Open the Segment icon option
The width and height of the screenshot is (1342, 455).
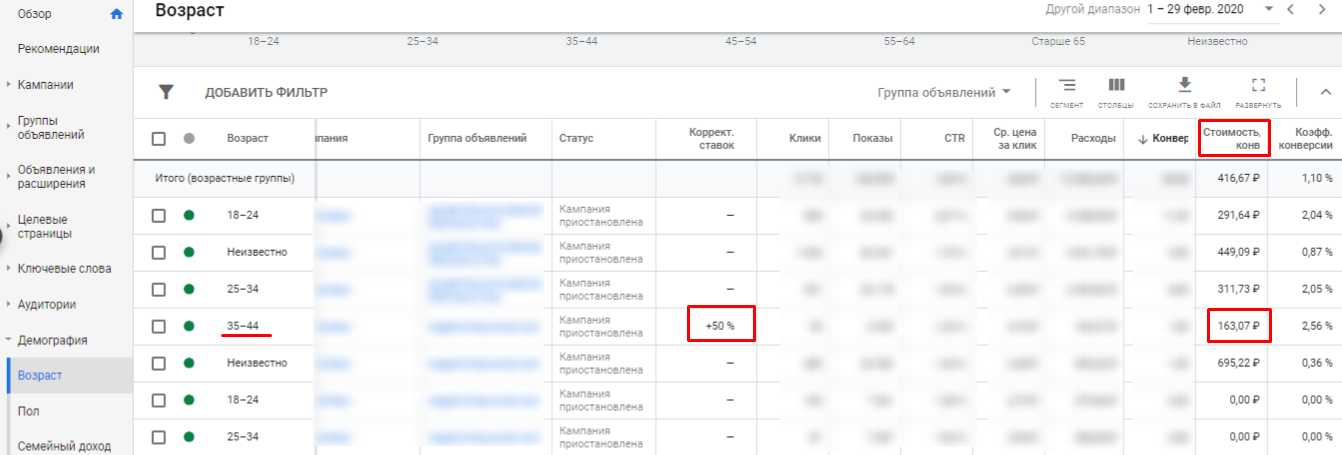click(x=1067, y=87)
